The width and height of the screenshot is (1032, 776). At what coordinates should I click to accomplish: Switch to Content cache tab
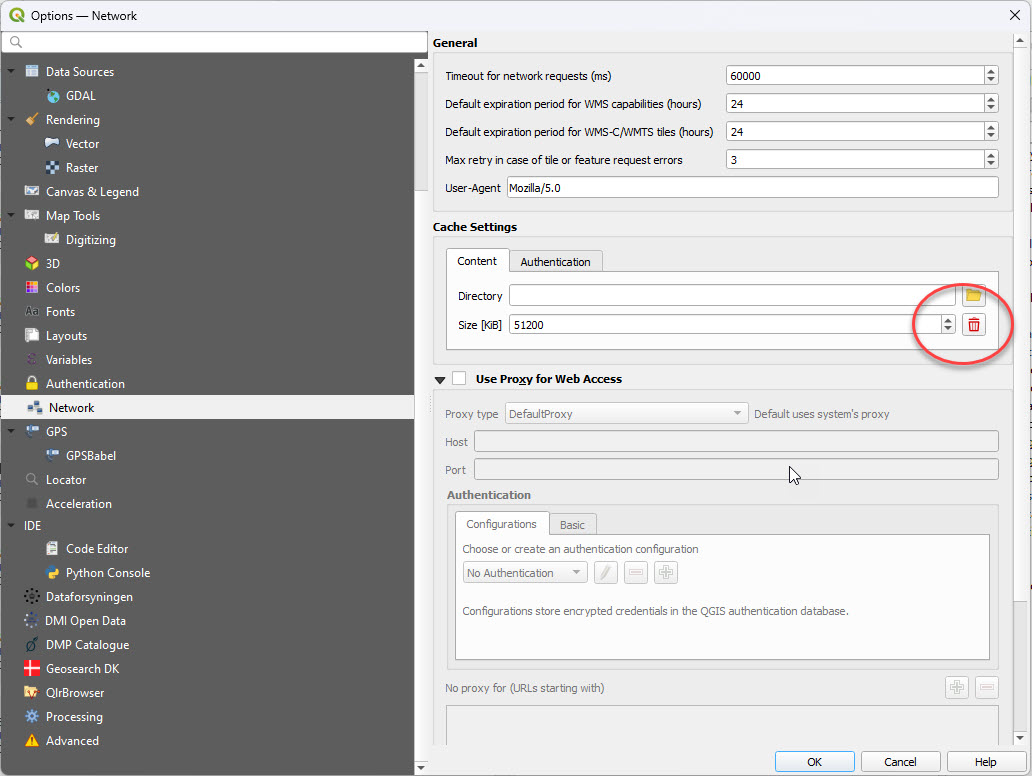click(477, 261)
